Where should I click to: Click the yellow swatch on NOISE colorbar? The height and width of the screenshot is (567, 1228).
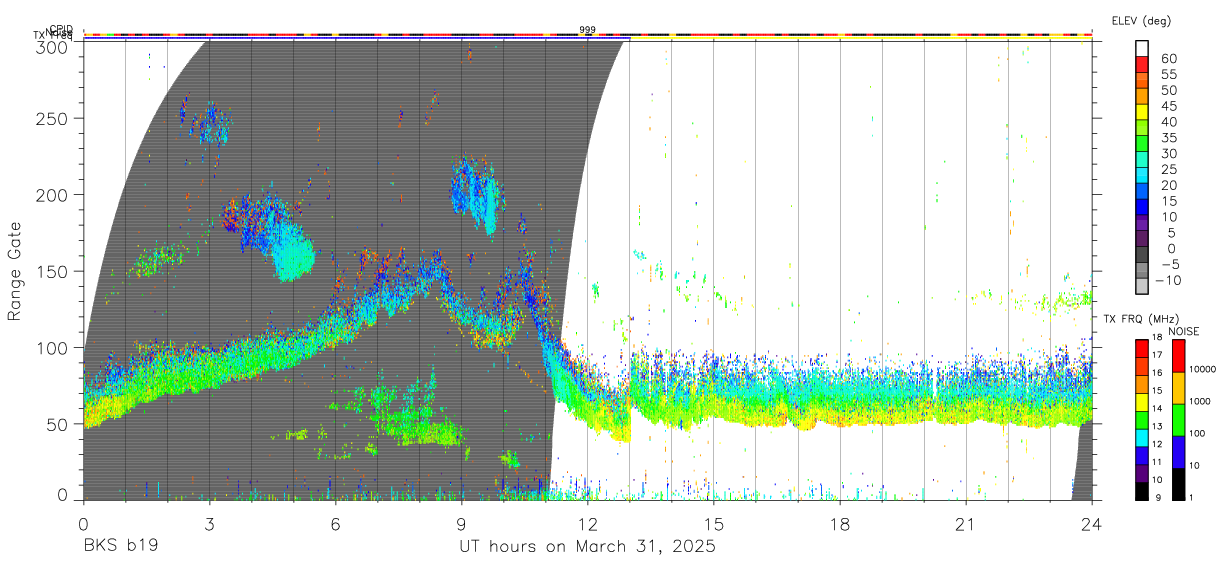1177,387
